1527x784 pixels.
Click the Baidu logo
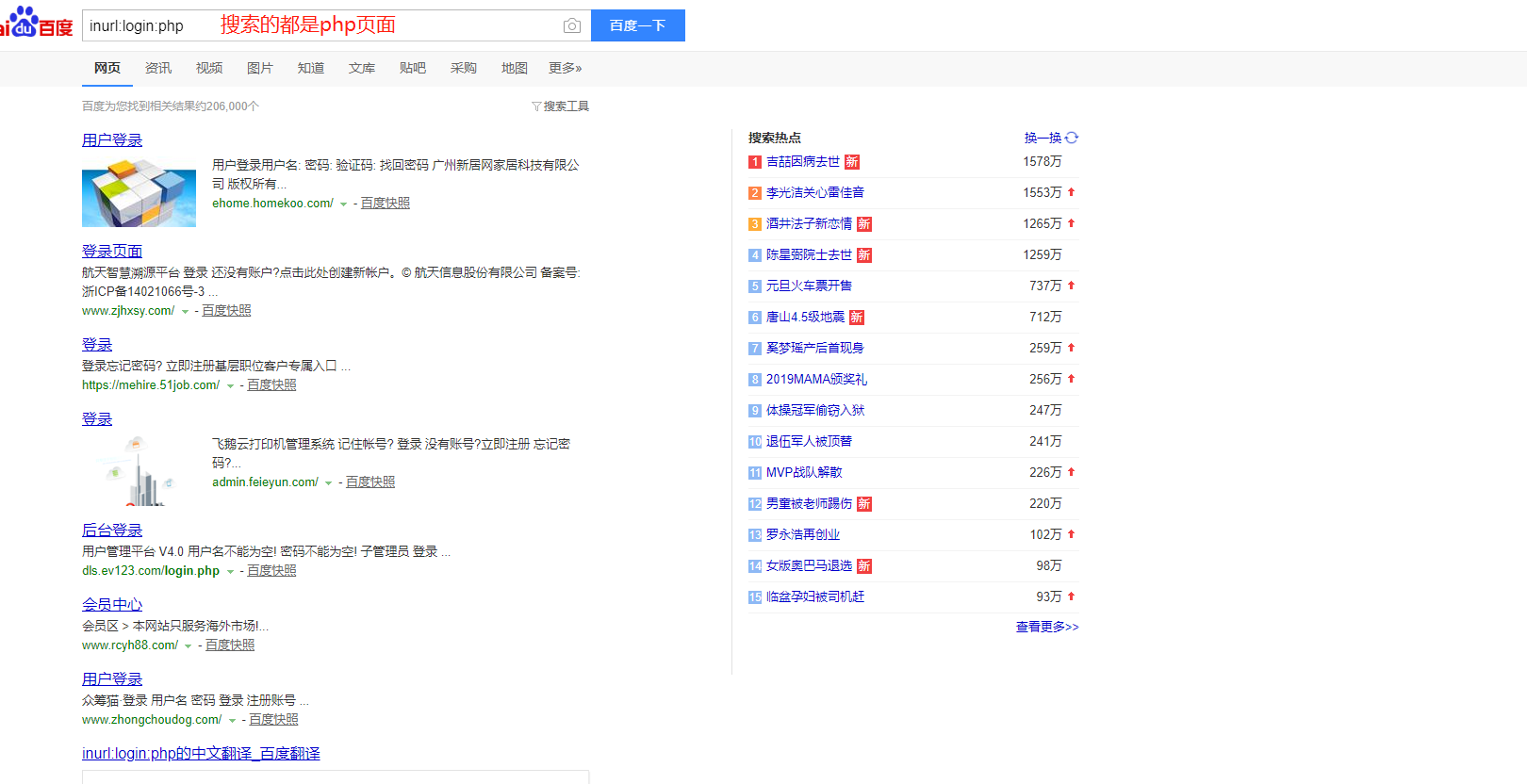pos(36,23)
